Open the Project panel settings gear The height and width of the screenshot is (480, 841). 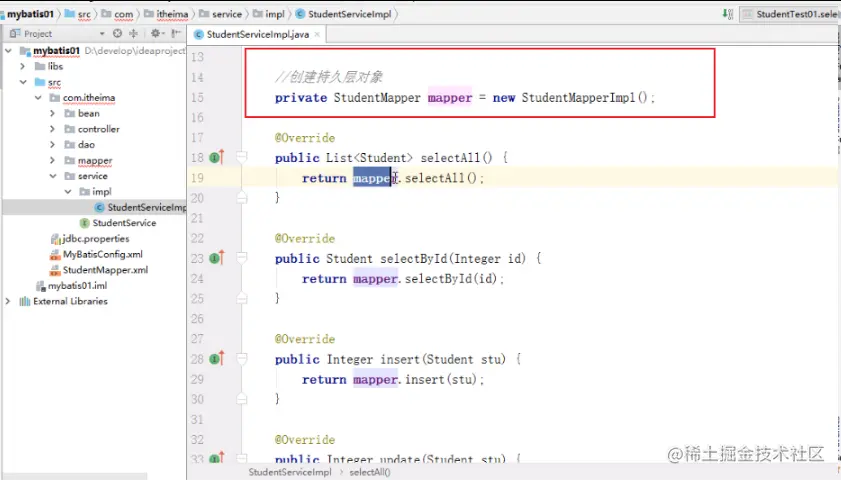(155, 33)
